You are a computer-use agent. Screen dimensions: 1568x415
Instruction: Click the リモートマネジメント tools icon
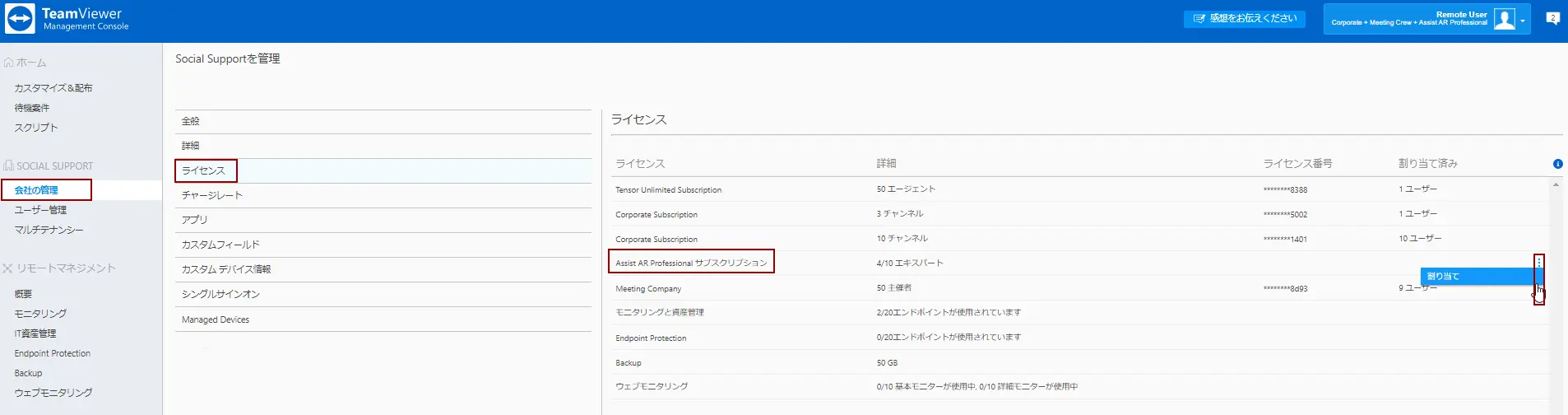coord(8,268)
